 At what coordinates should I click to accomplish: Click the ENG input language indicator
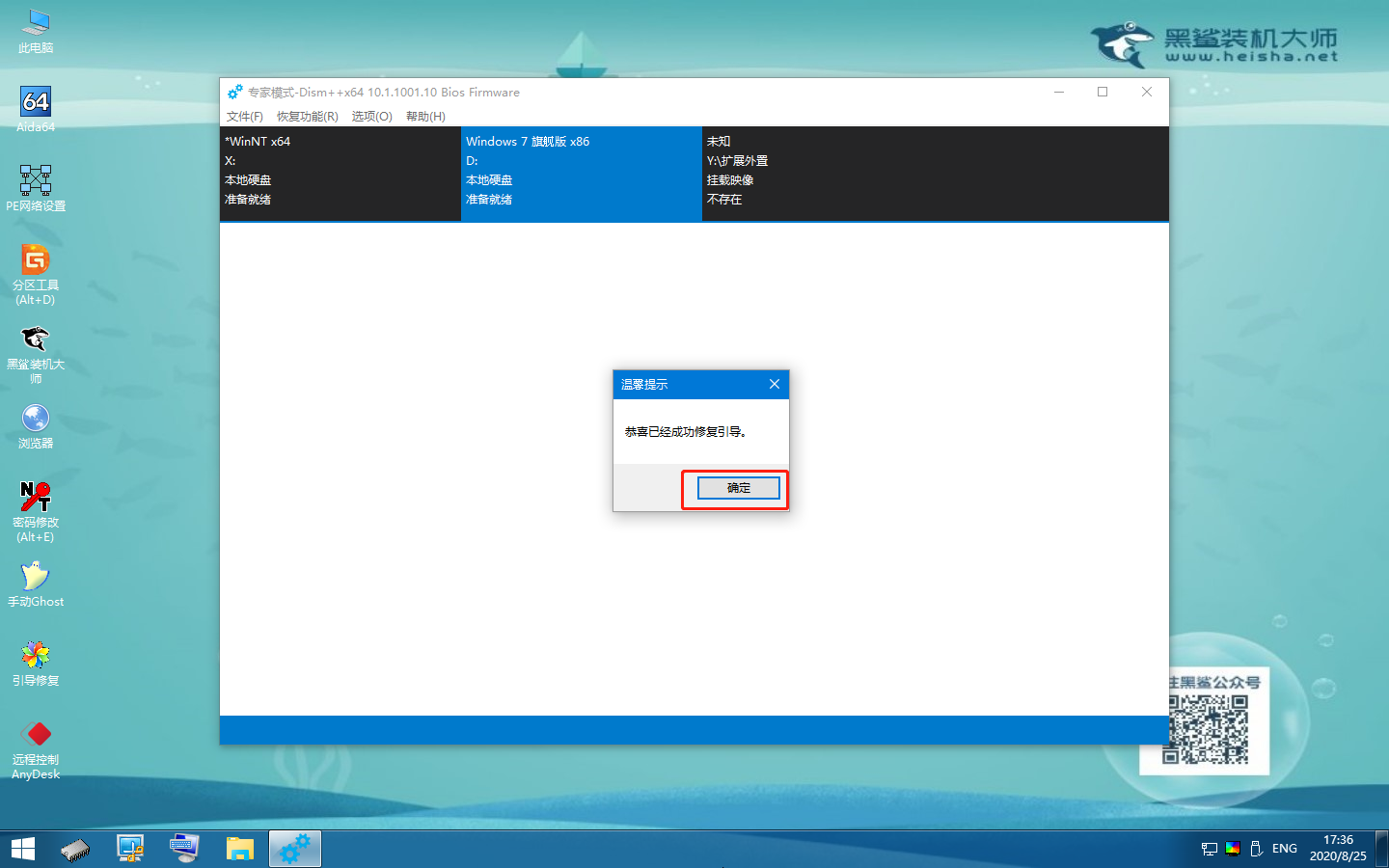[1284, 849]
